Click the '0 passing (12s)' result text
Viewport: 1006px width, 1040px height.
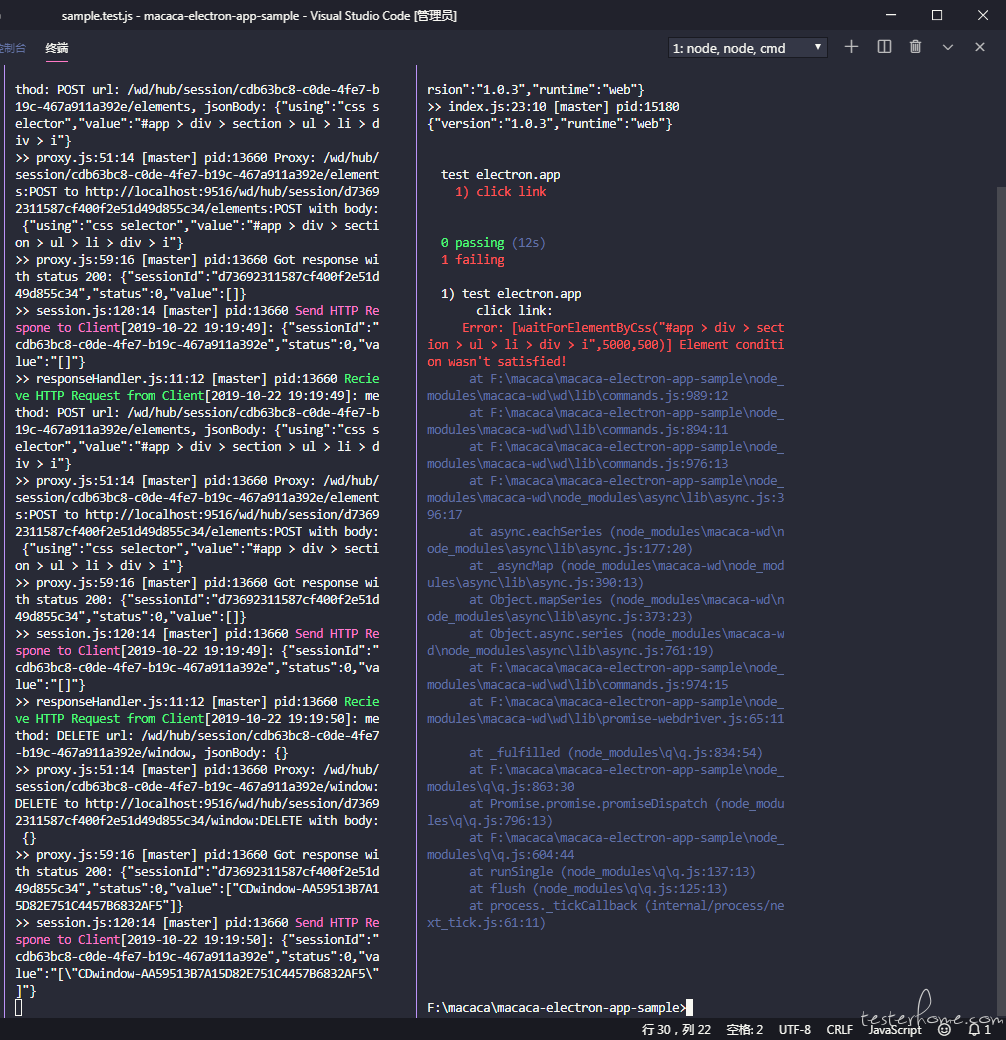pyautogui.click(x=493, y=243)
